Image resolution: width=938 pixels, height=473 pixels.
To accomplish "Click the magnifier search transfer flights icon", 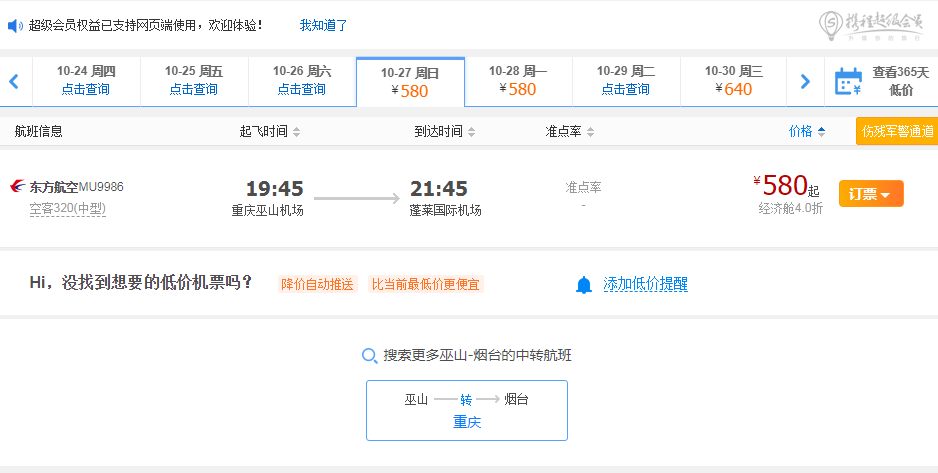I will click(x=370, y=356).
